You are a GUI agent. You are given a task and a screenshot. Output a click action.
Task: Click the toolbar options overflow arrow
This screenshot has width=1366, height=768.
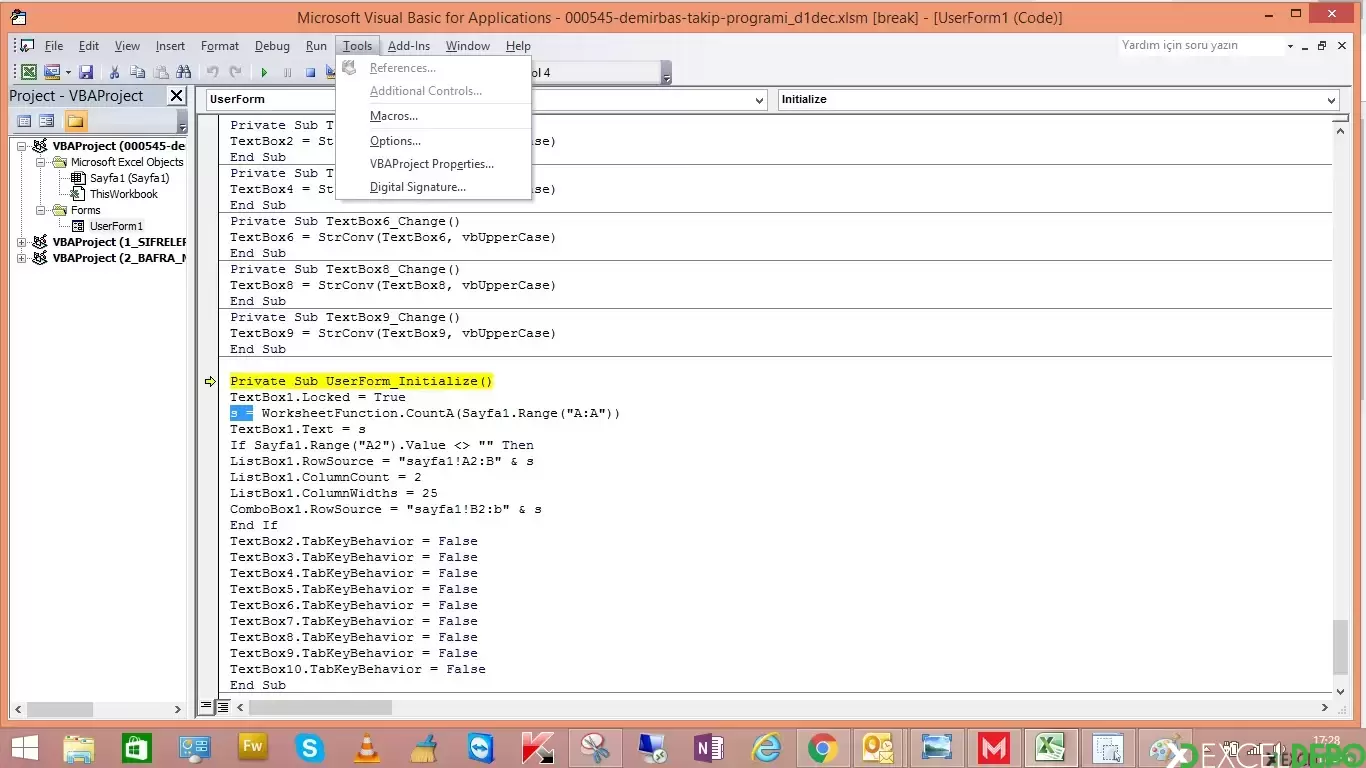click(667, 73)
